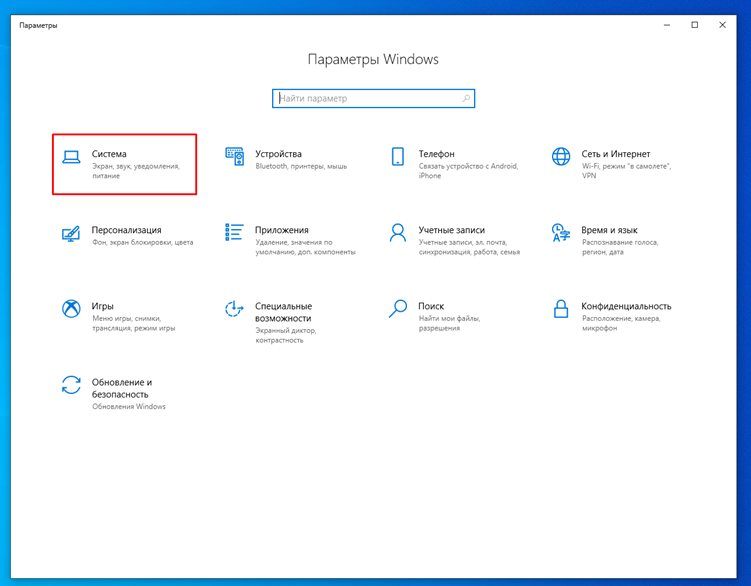Open the Устройства settings title
The image size is (751, 586).
278,154
